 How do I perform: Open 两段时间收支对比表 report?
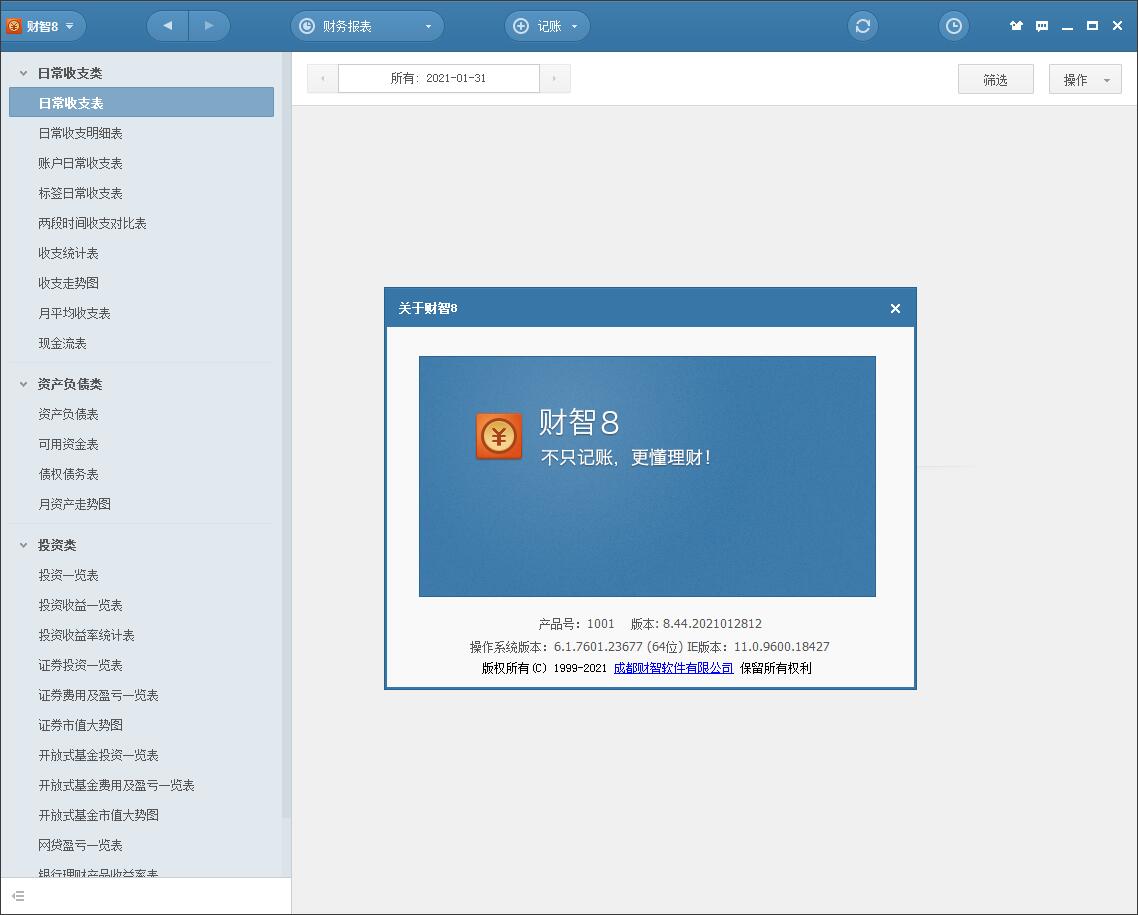92,223
